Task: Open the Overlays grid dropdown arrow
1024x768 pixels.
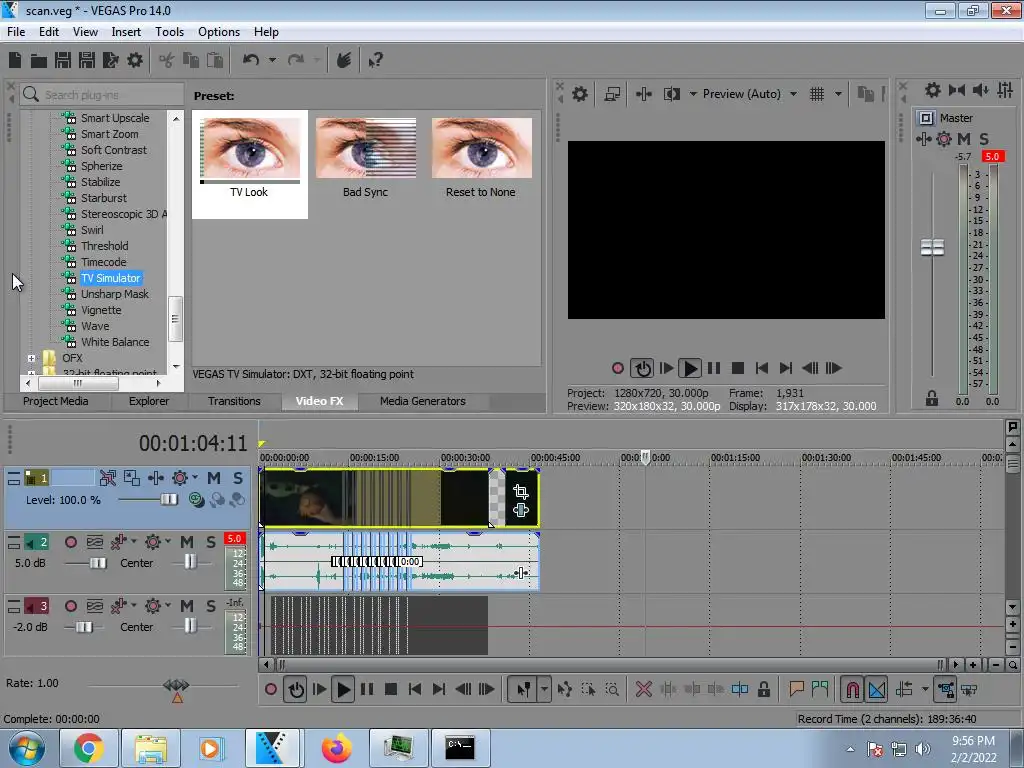Action: point(838,94)
